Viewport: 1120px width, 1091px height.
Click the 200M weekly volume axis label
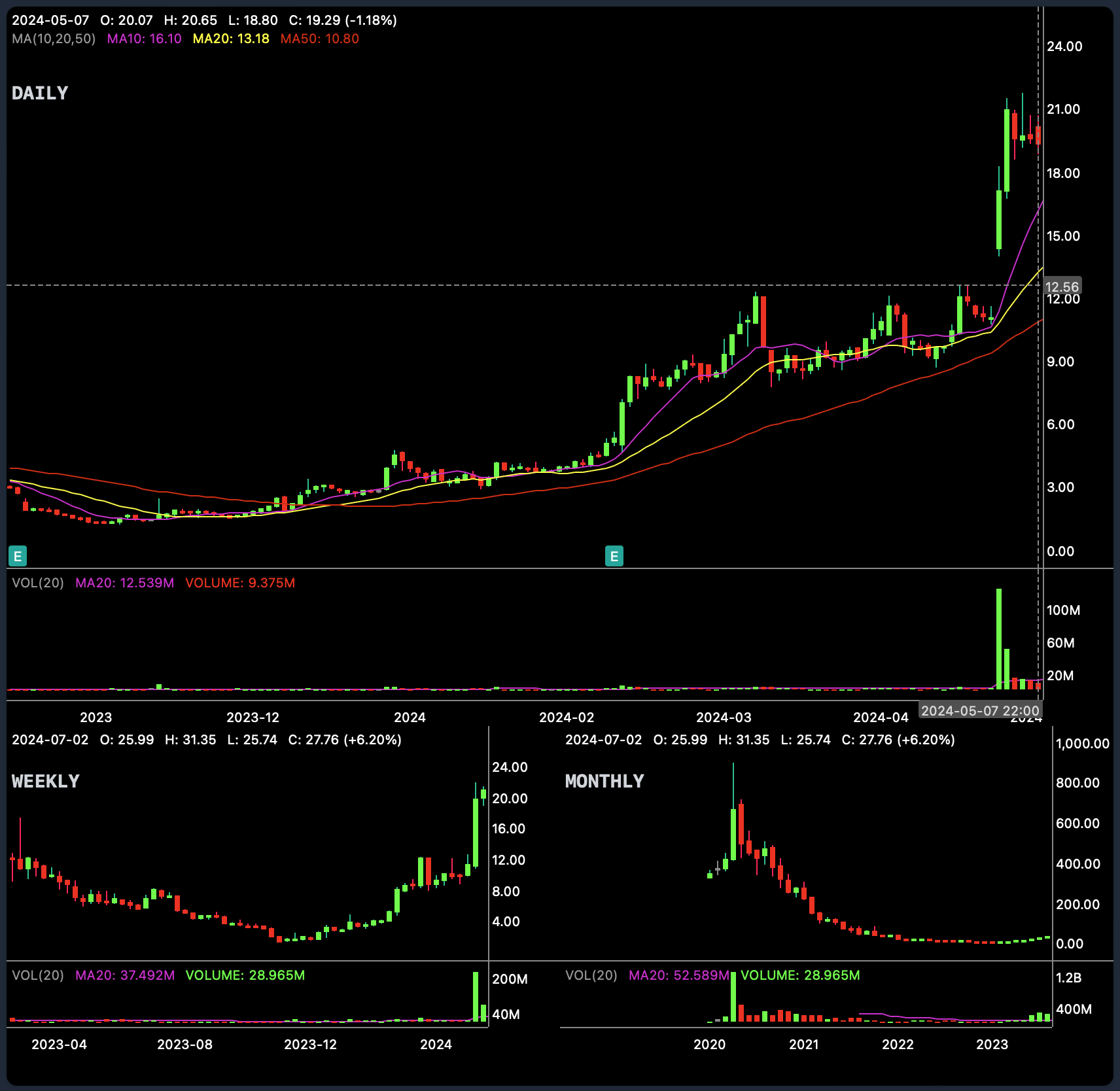point(510,979)
